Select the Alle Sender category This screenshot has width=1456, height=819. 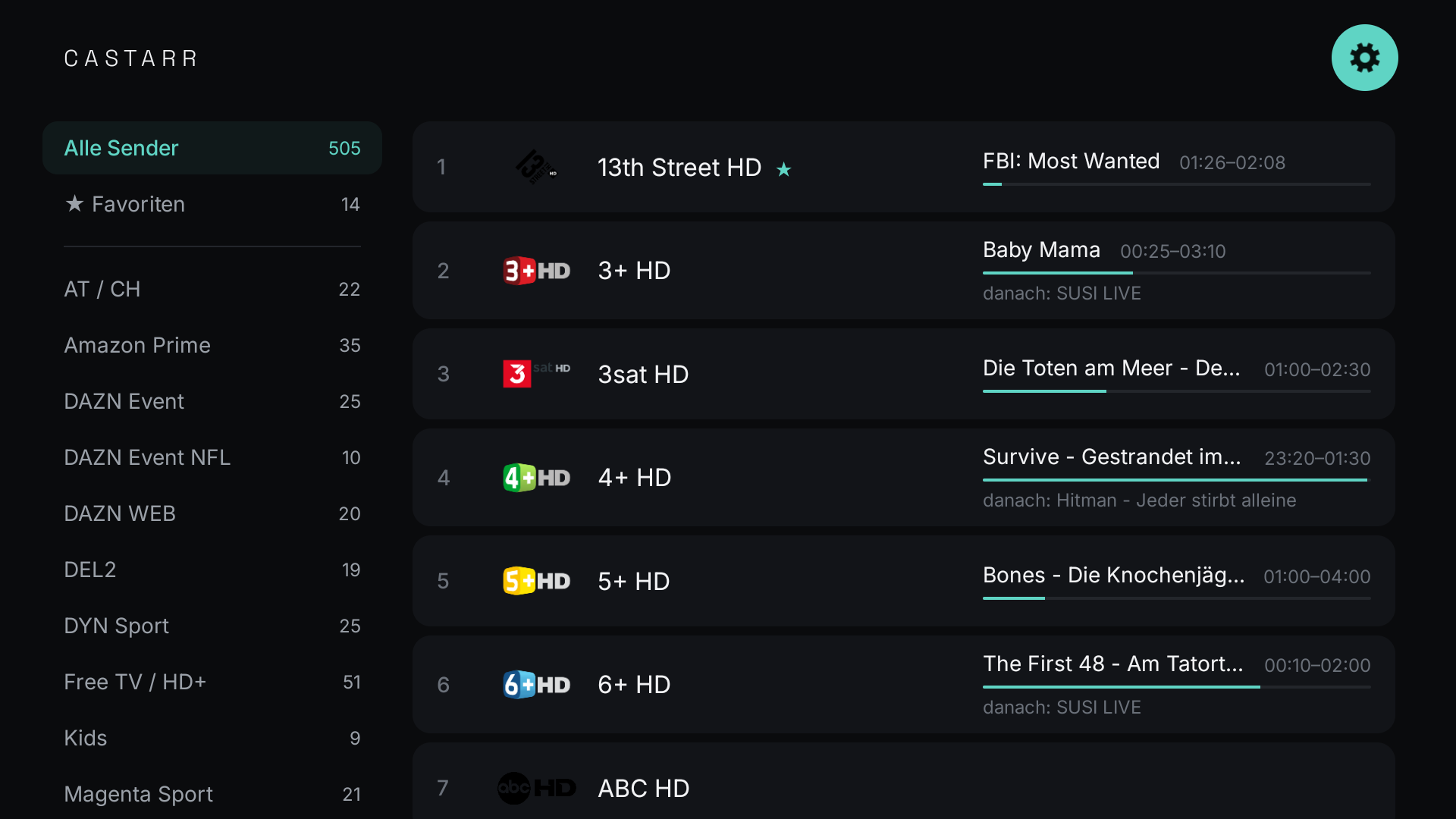(x=212, y=148)
